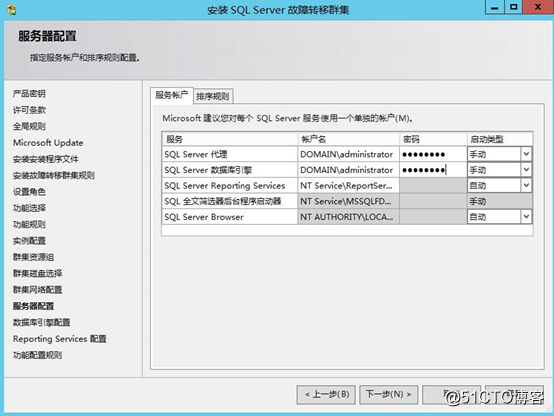Screen dimensions: 554x416
Task: Click the SQL Server Reporting Services label
Action: tap(225, 186)
